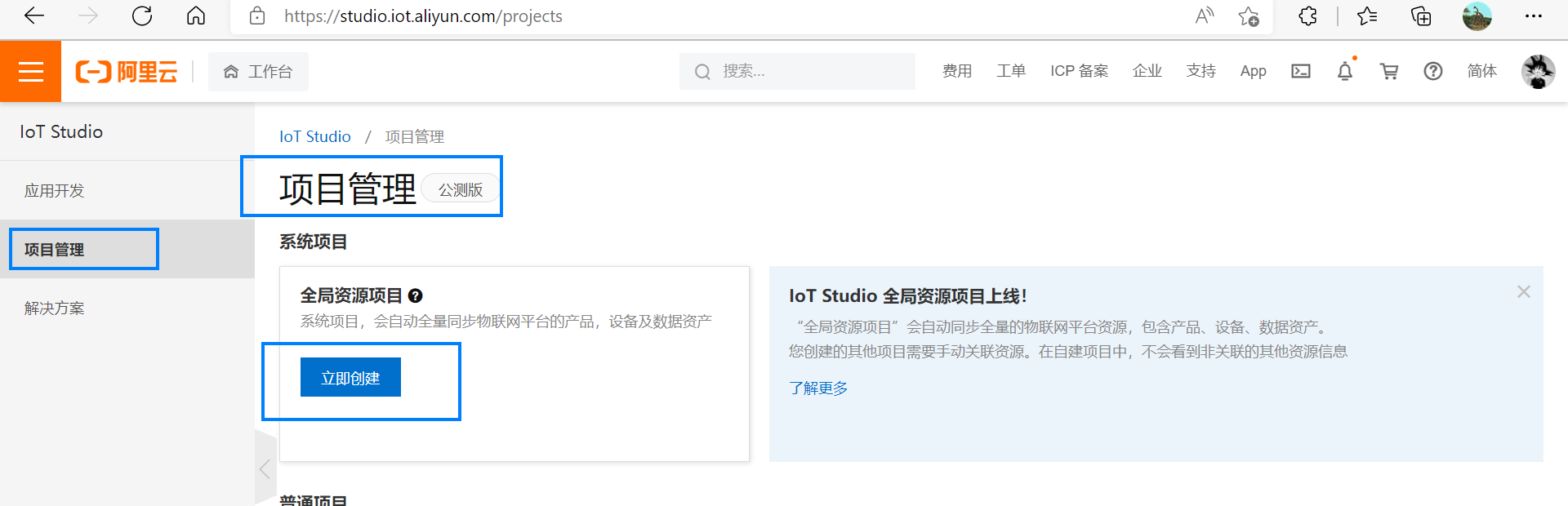
Task: Open the shopping cart
Action: point(1389,71)
